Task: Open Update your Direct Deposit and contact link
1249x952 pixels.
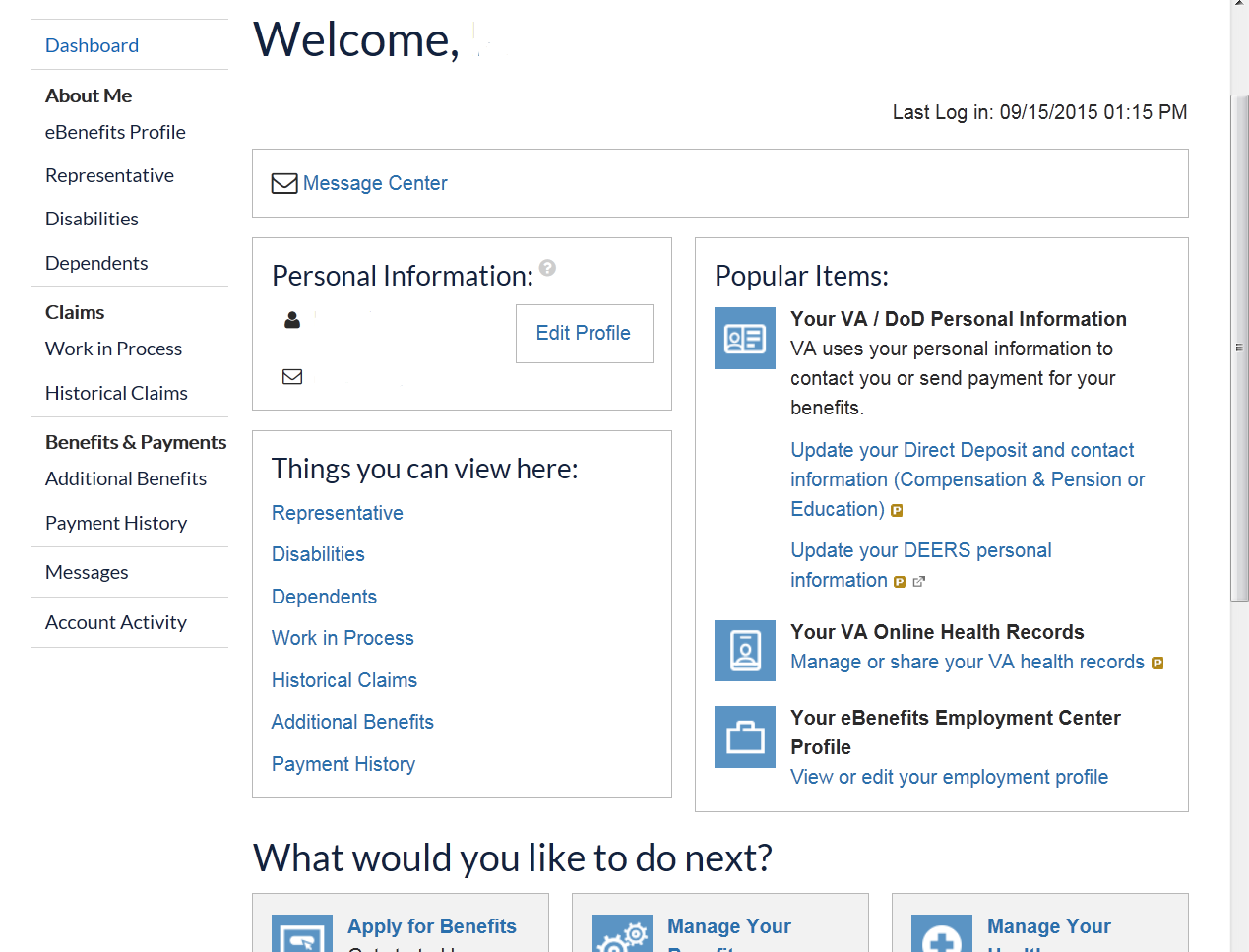Action: coord(968,479)
